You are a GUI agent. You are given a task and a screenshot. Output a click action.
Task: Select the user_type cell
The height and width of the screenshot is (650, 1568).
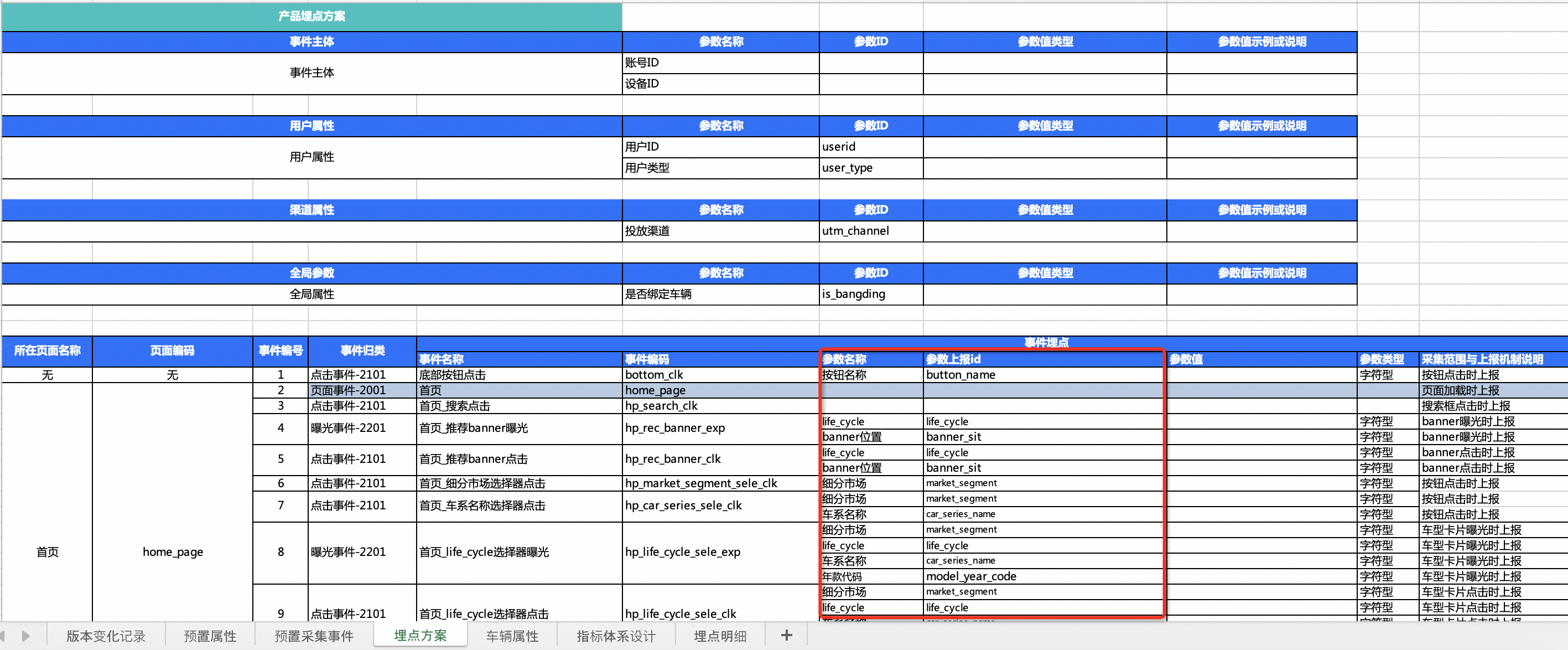871,168
